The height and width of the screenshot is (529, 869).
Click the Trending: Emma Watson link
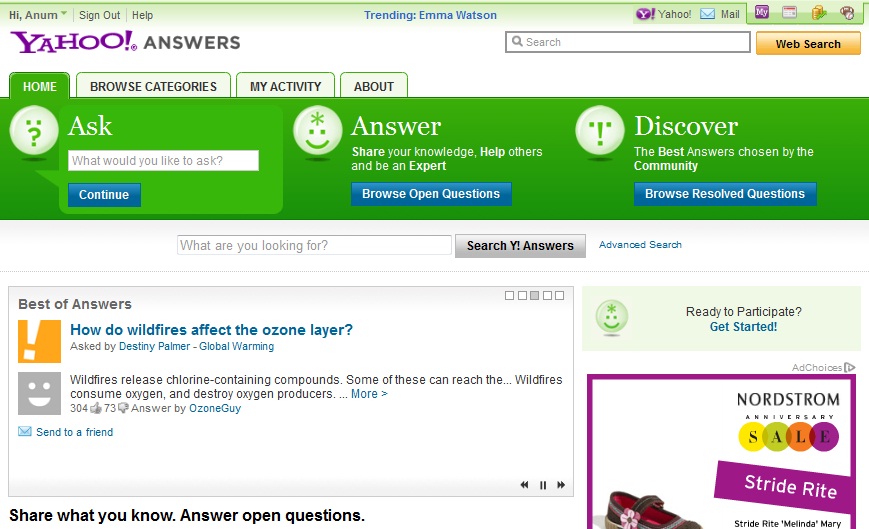[430, 15]
